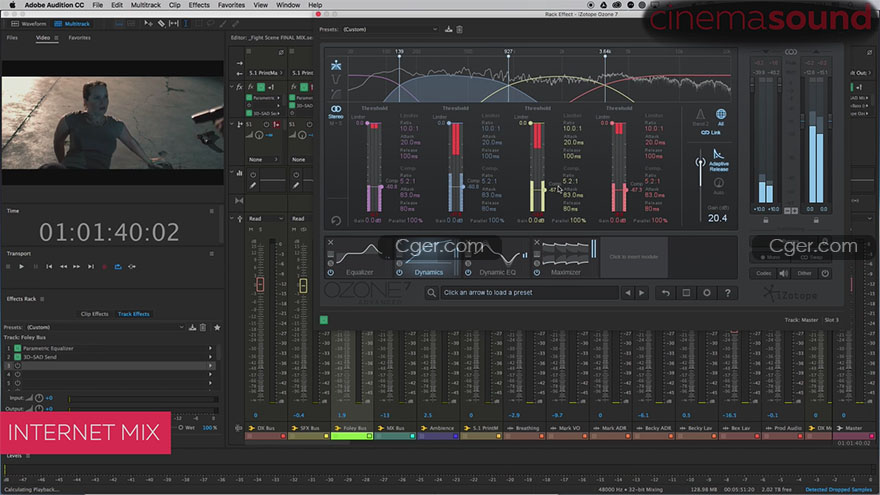Expand effect slot 3 arrow menu
This screenshot has width=880, height=495.
210,366
